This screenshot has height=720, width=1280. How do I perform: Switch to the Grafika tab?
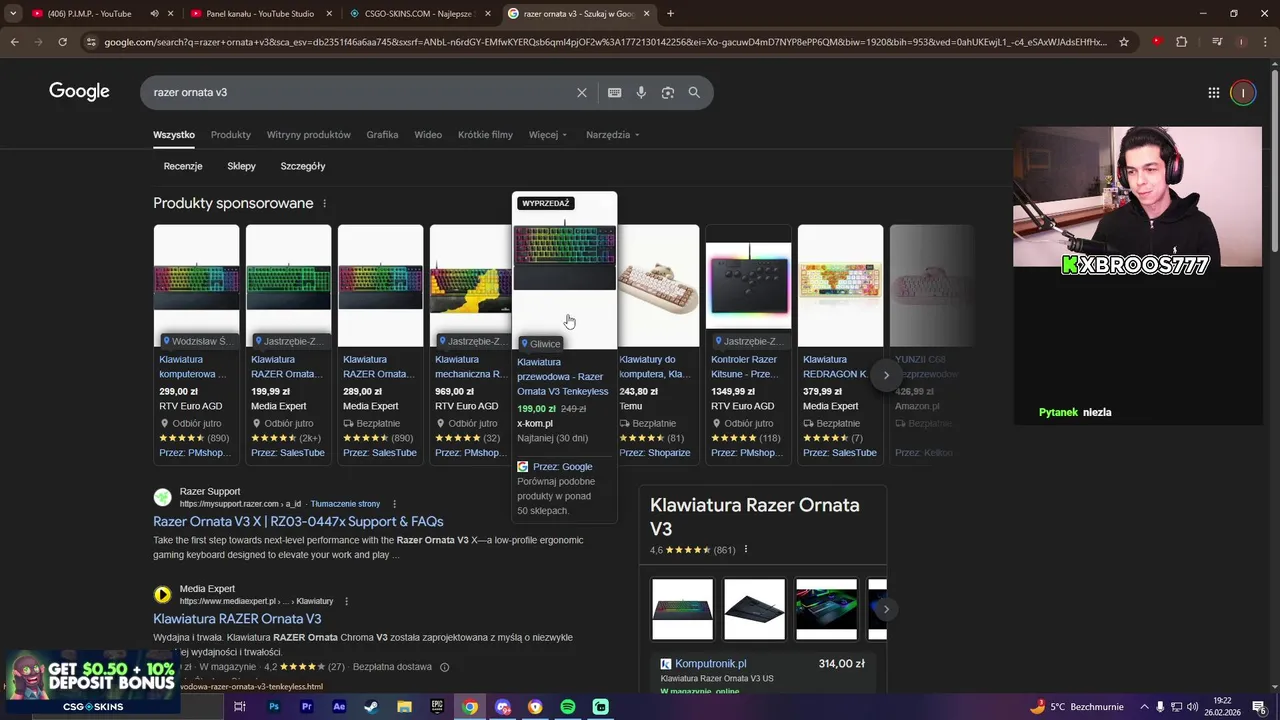point(382,135)
